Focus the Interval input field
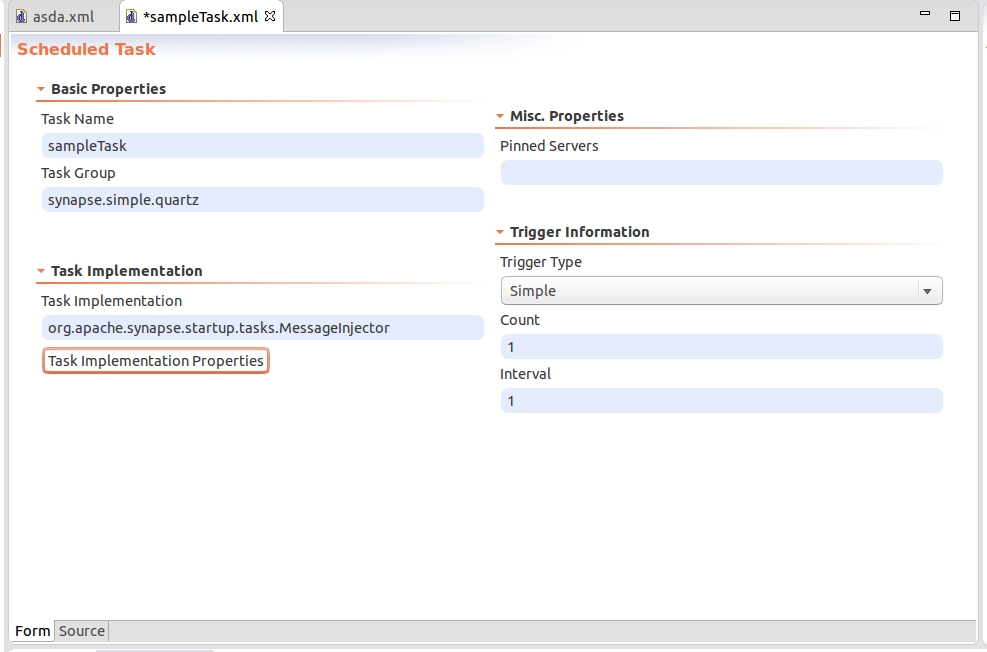 721,401
